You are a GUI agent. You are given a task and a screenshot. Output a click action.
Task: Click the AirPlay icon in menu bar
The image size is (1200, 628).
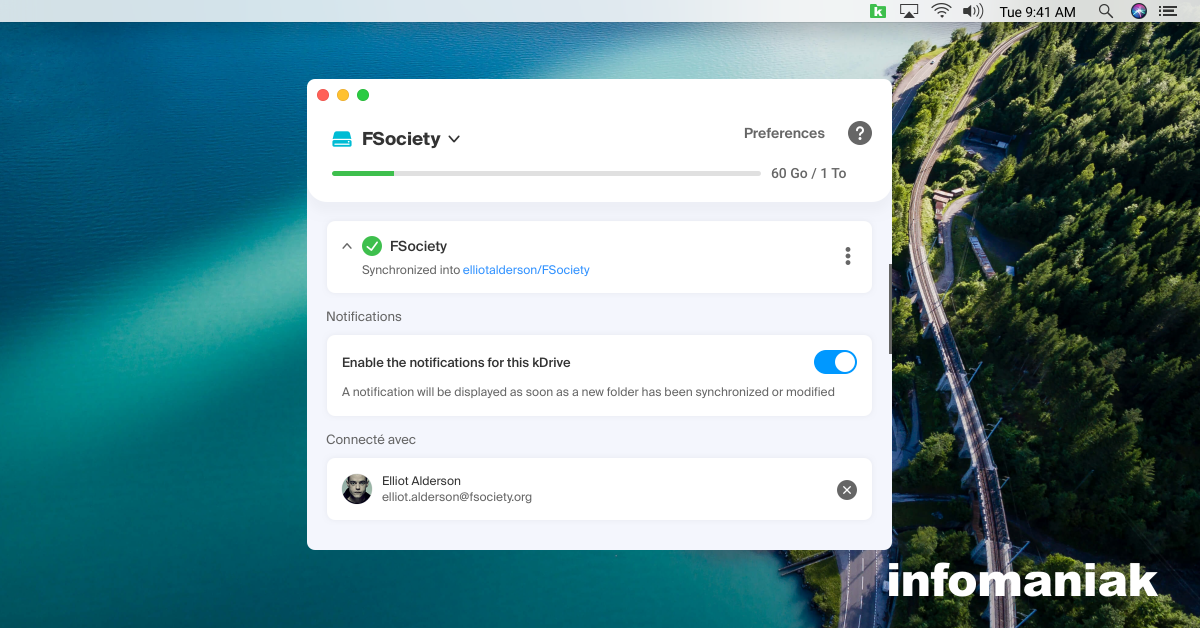click(x=909, y=11)
